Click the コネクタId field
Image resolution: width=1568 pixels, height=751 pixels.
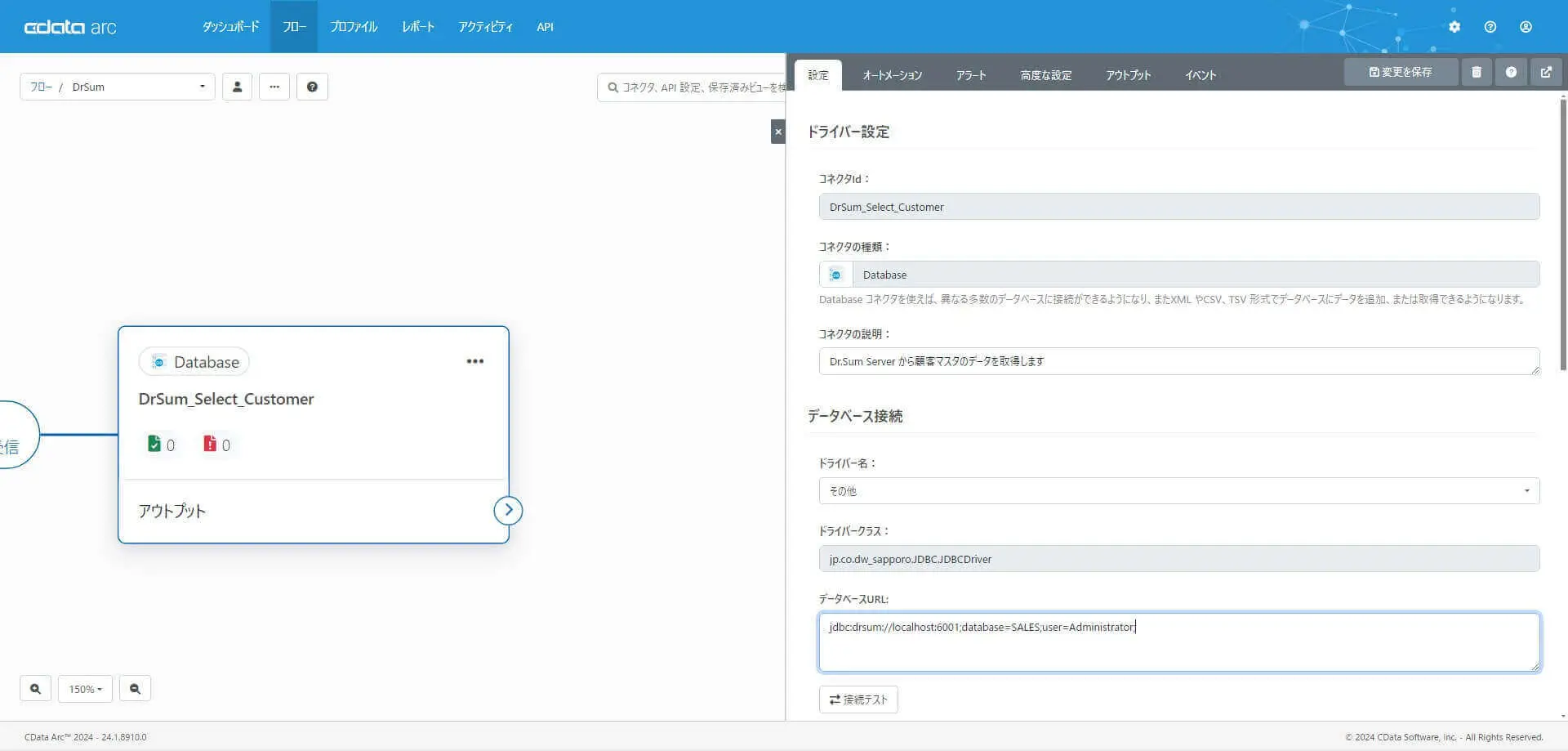(1179, 207)
